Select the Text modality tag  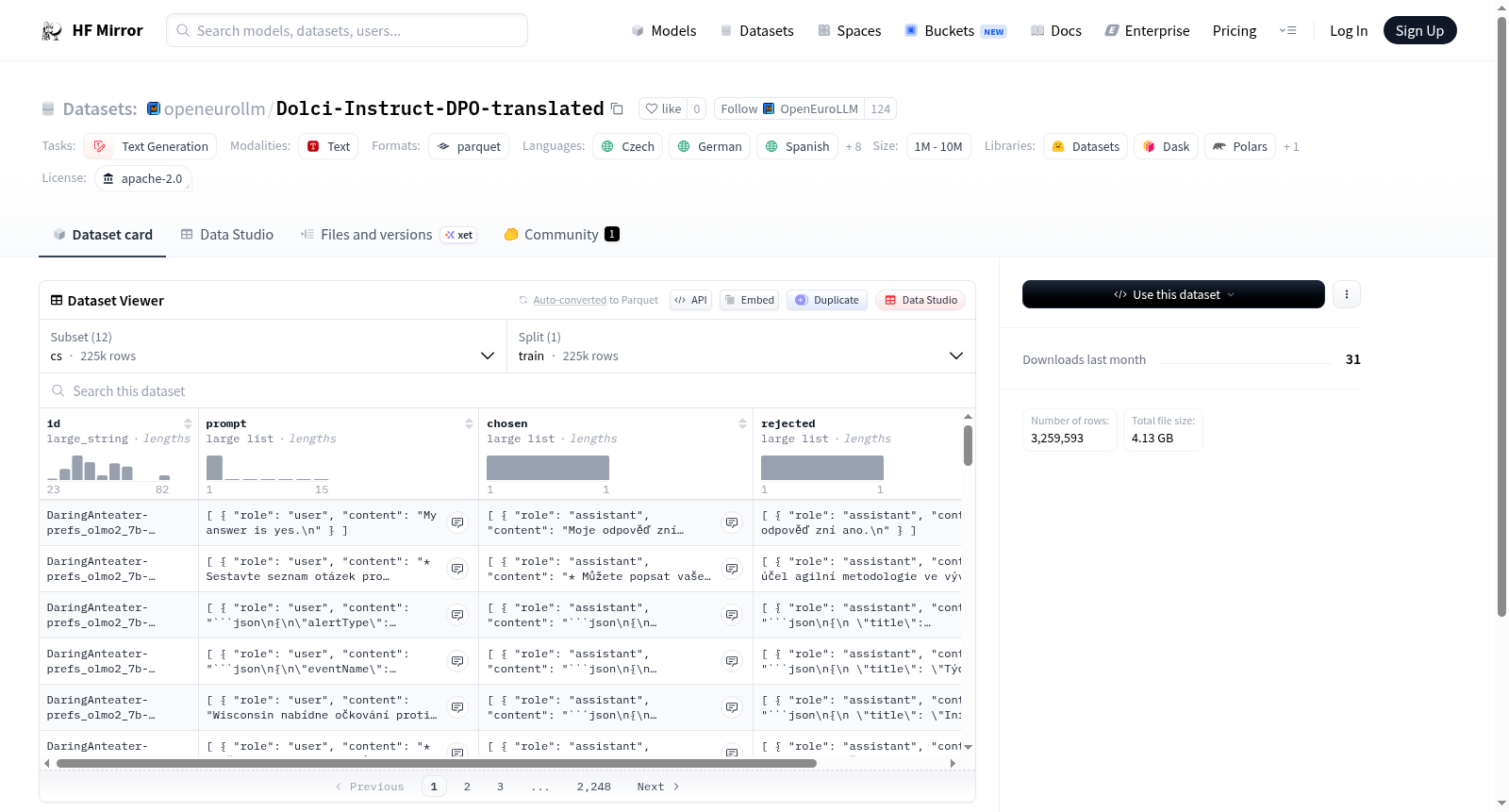(x=328, y=146)
